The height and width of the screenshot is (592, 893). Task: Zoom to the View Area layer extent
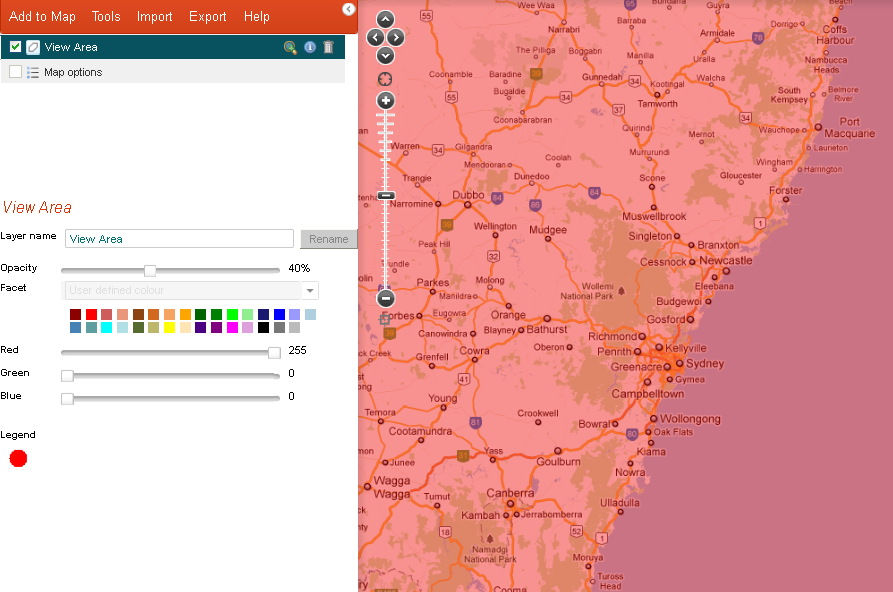click(290, 47)
